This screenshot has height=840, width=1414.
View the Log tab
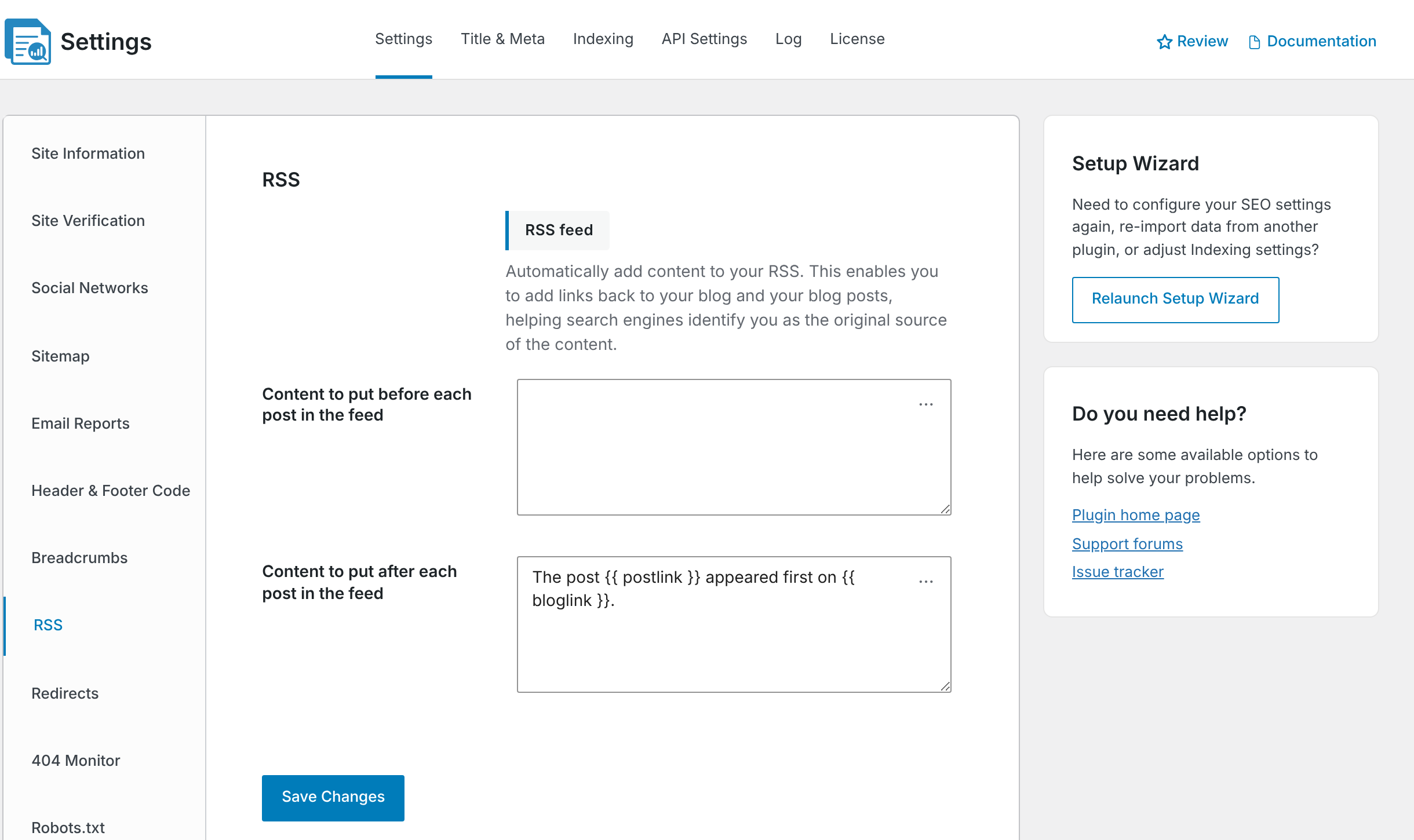coord(789,39)
